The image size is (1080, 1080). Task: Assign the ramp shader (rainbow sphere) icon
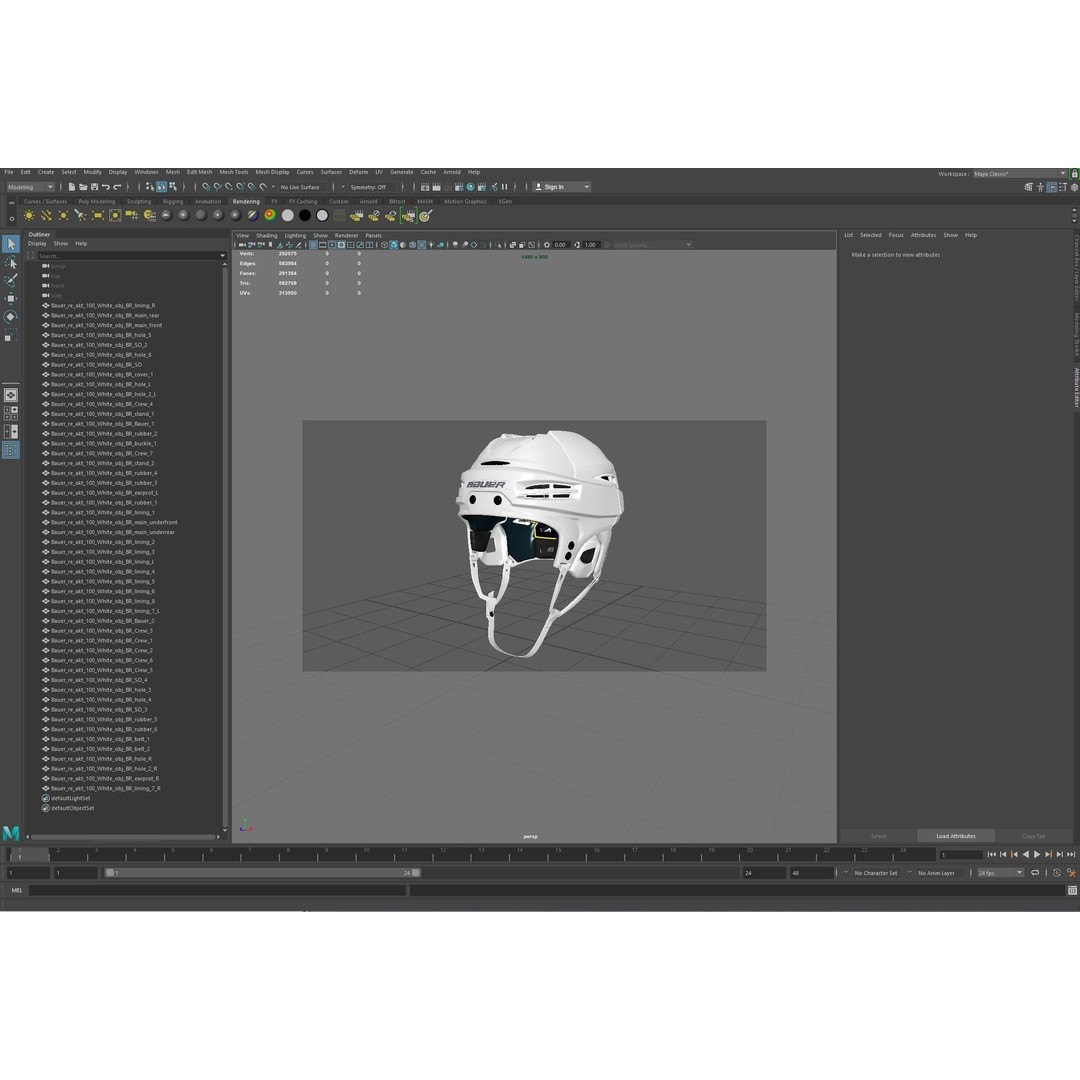point(270,216)
